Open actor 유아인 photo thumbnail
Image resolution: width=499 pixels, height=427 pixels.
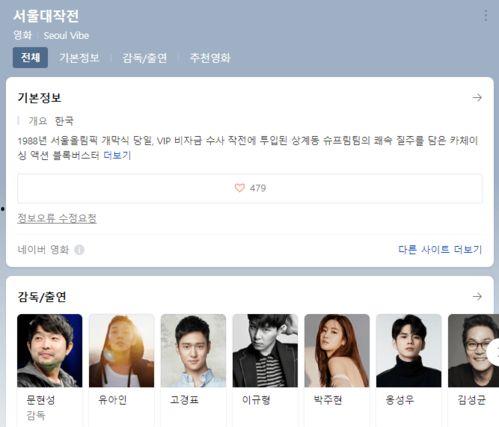coord(122,350)
